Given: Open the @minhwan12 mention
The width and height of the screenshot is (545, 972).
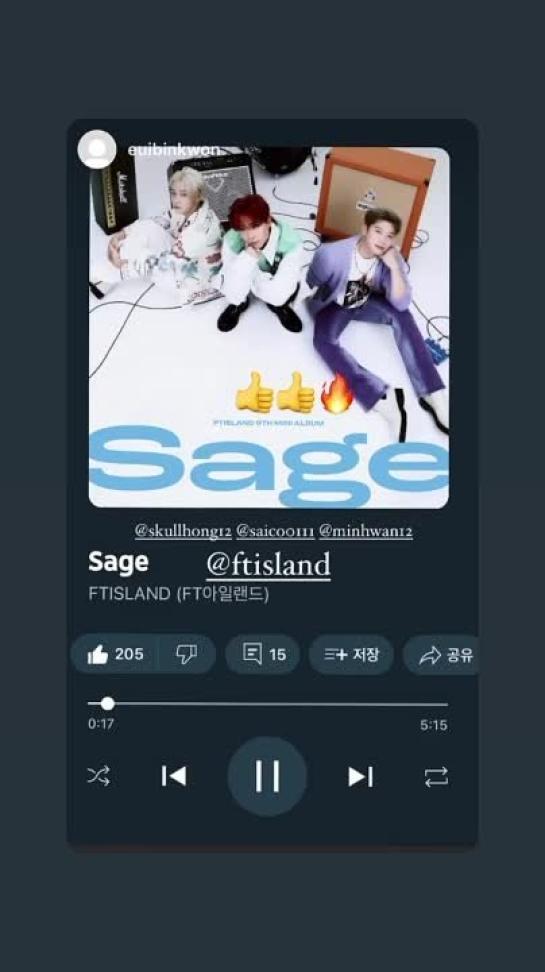Looking at the screenshot, I should coord(366,531).
